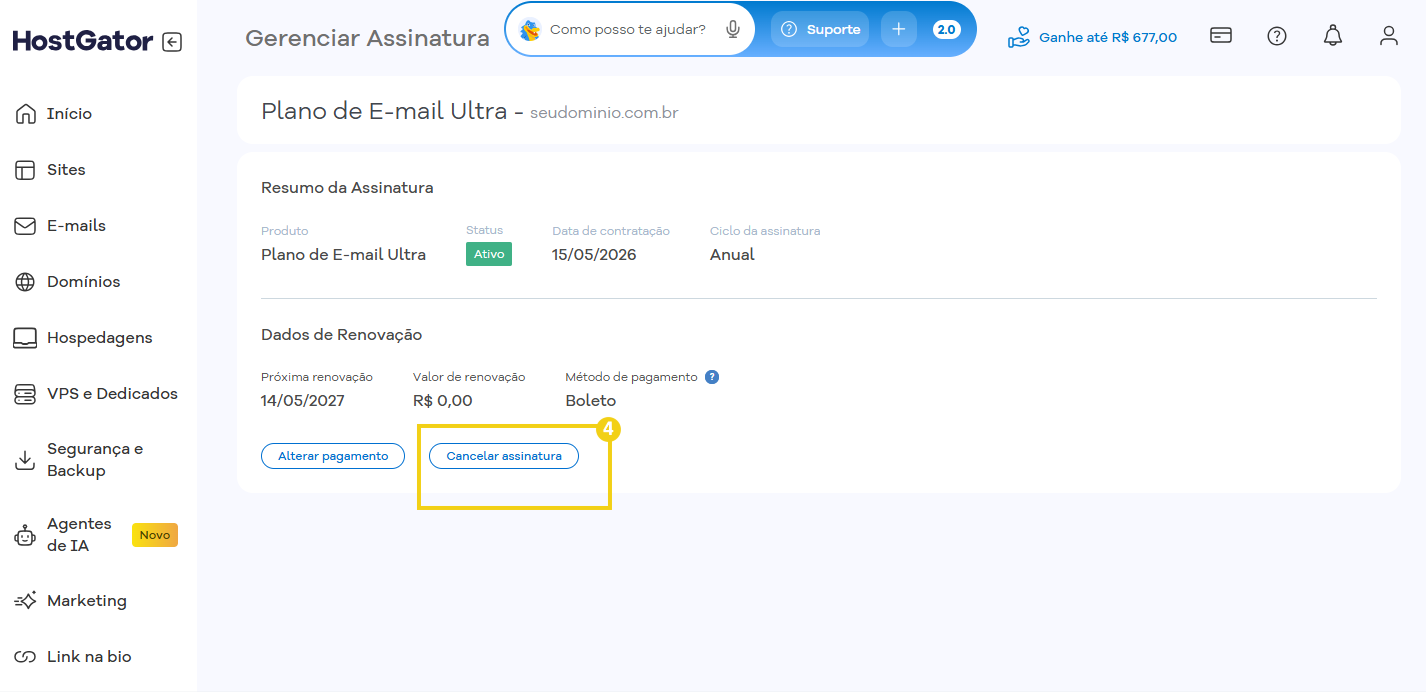
Task: Click the Plano de E-mail Ultra heading
Action: (x=384, y=111)
